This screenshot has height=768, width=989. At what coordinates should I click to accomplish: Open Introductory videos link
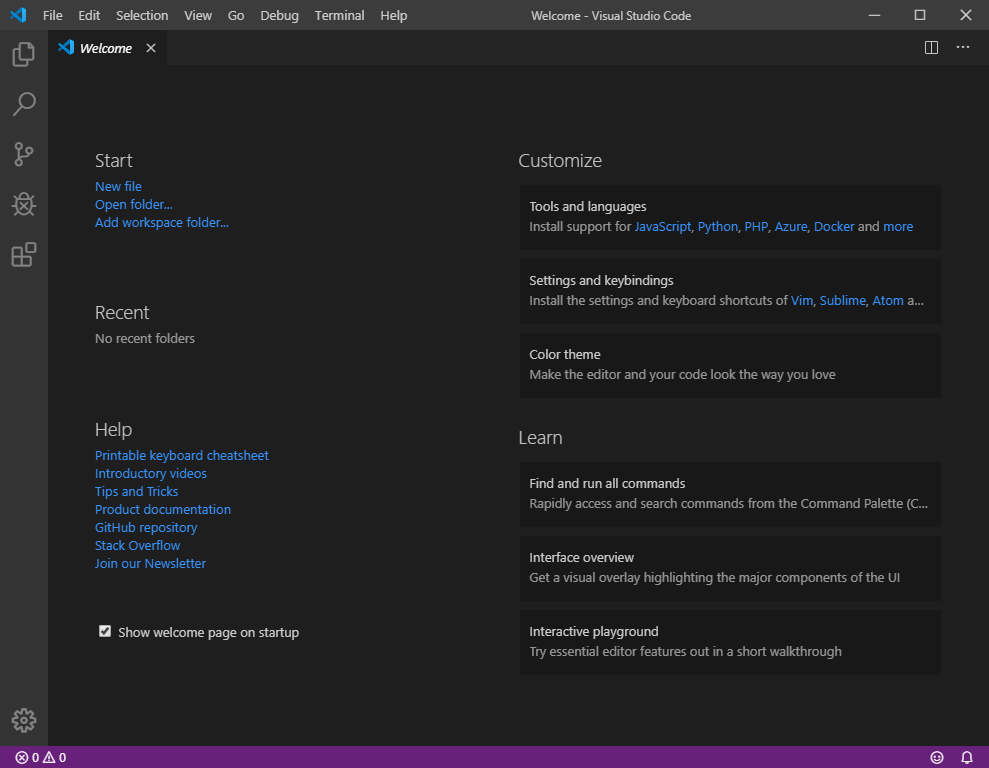point(151,474)
